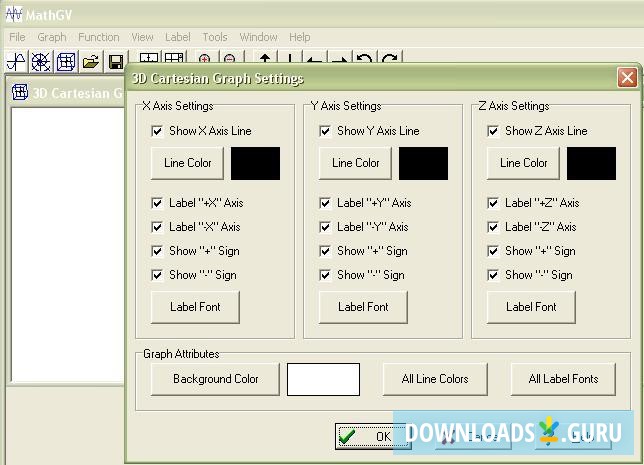Open the Function menu
This screenshot has height=465, width=644.
99,37
